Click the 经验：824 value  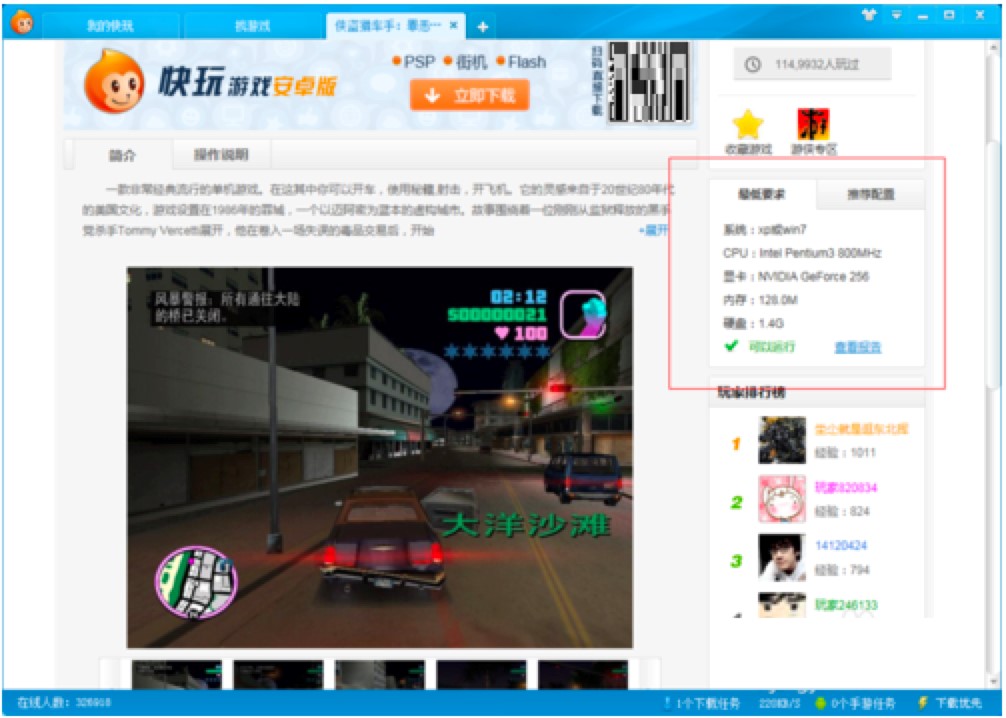842,511
